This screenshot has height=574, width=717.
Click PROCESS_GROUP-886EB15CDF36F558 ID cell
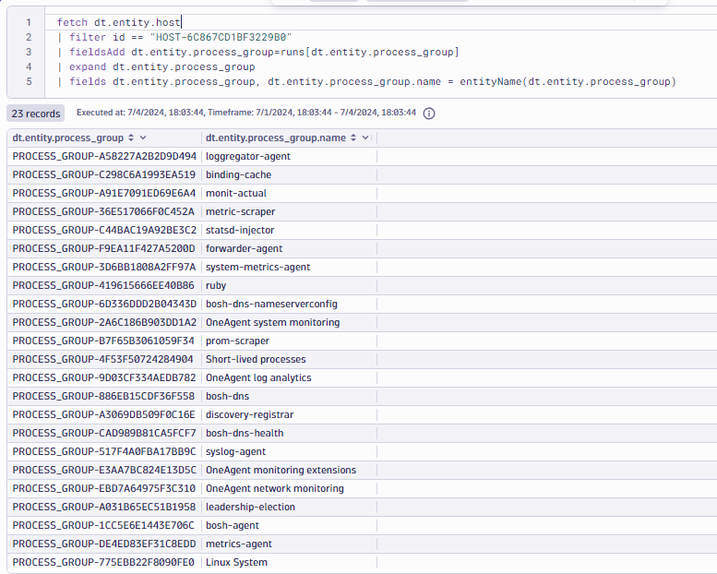(104, 396)
